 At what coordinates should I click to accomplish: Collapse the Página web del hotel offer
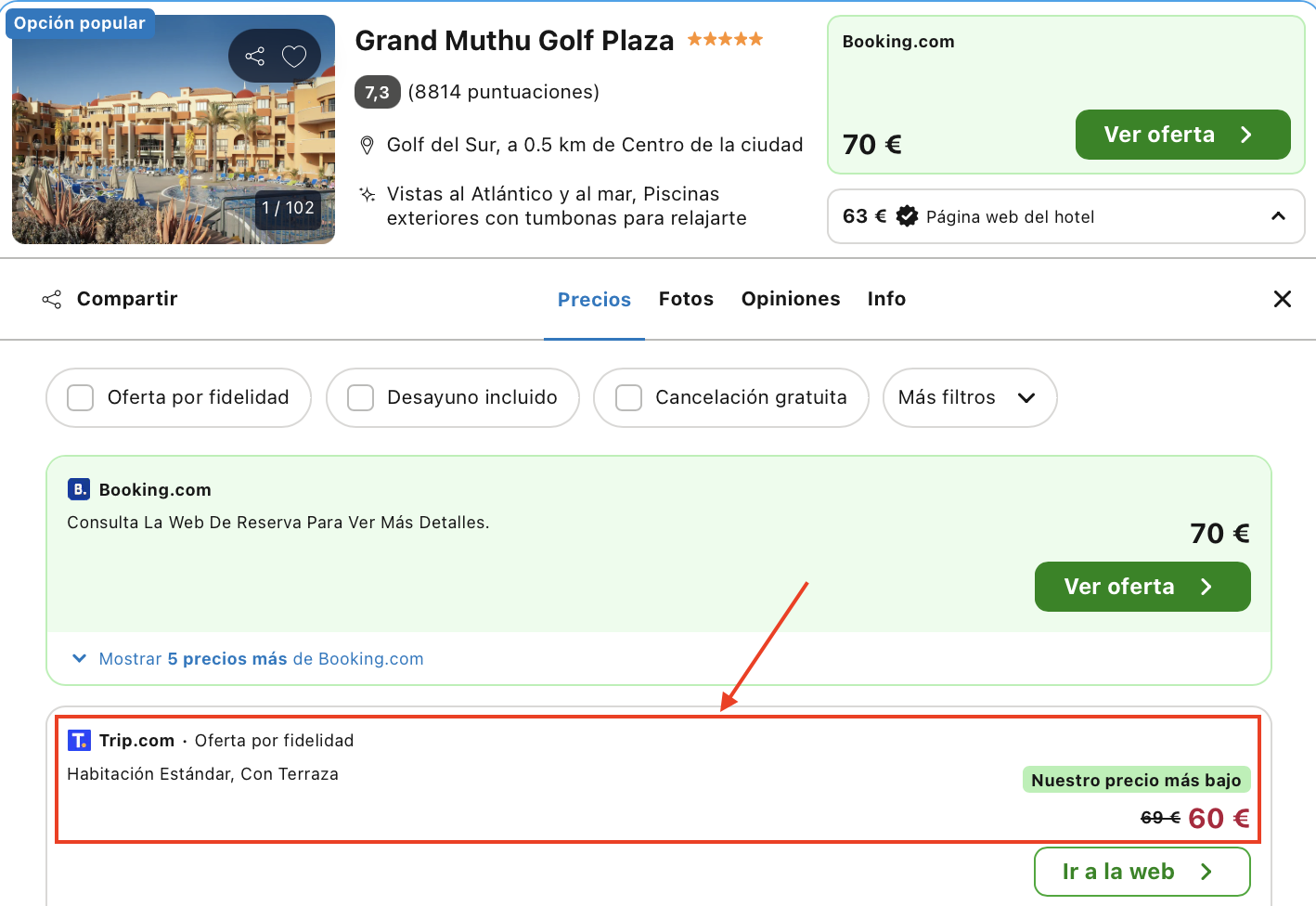1278,215
